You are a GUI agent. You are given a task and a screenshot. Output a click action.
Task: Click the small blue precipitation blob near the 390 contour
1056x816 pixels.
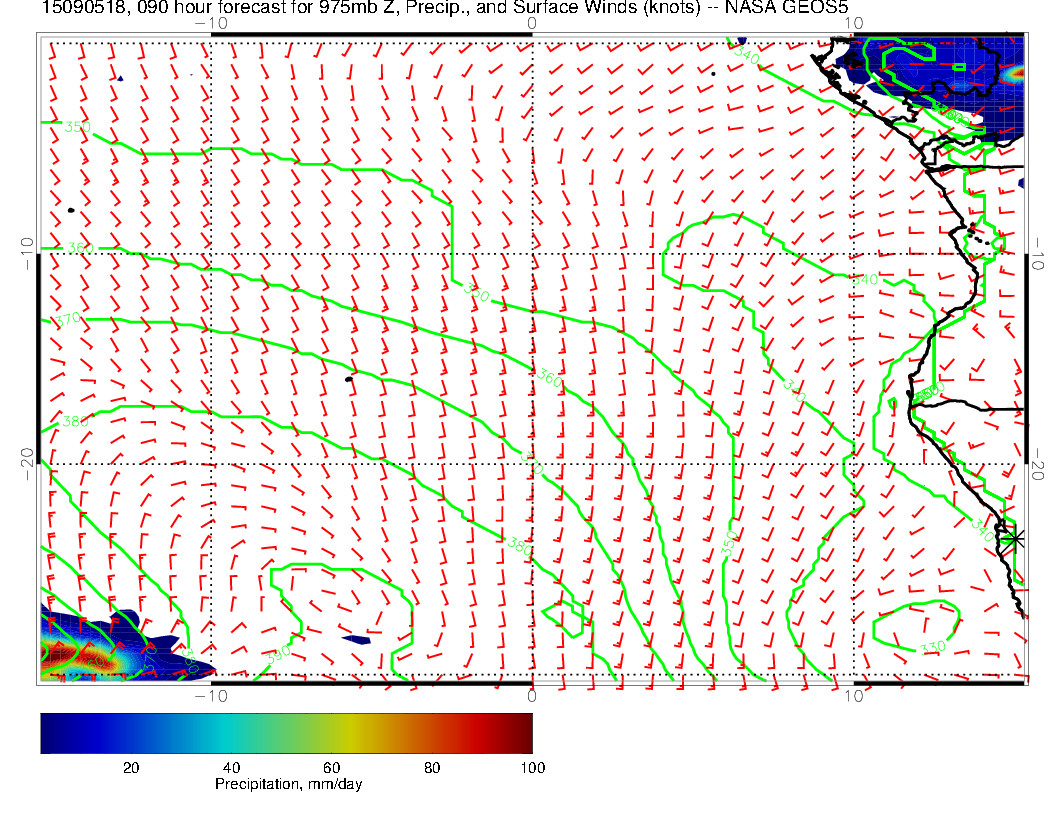pyautogui.click(x=354, y=639)
